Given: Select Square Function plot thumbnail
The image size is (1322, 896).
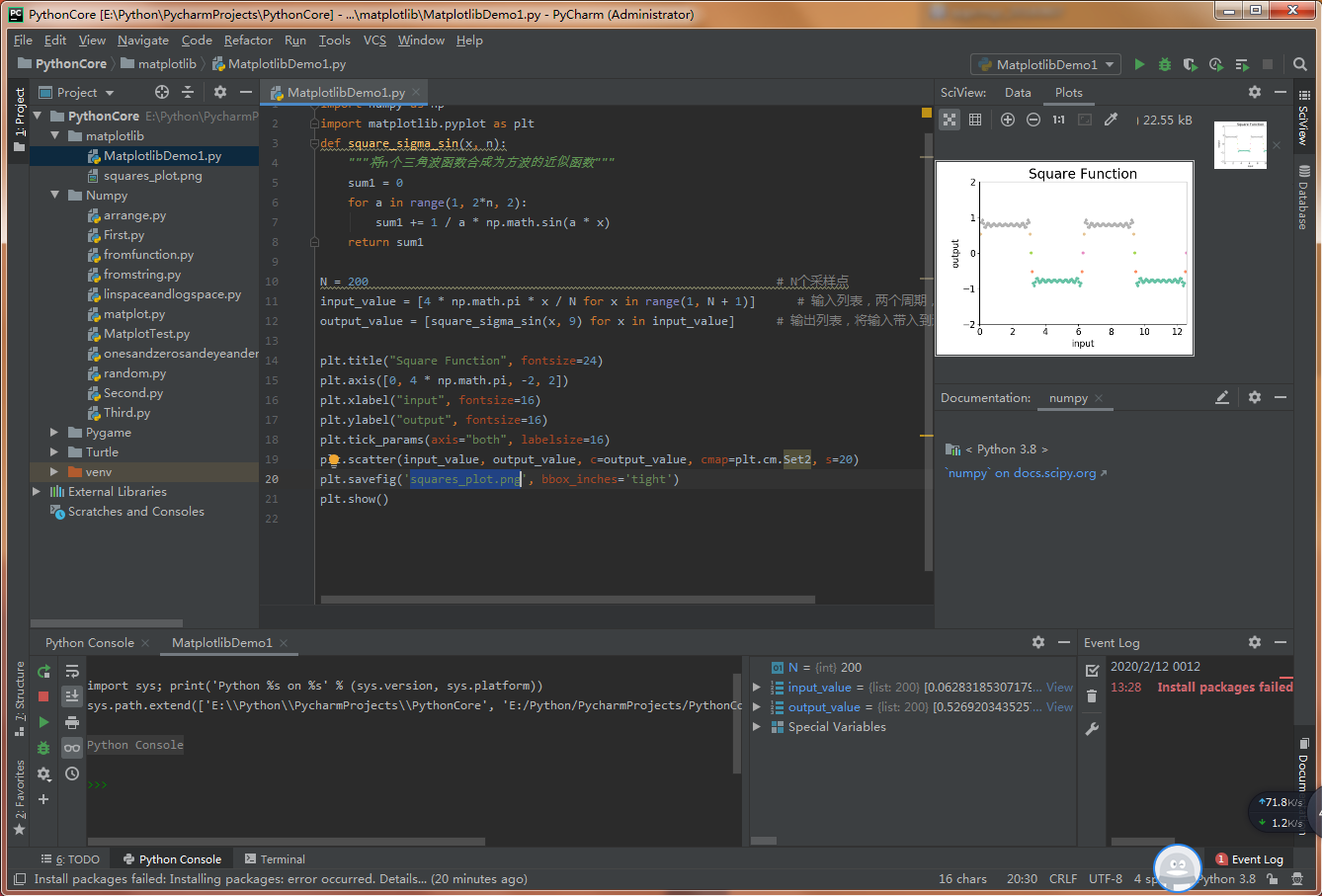Looking at the screenshot, I should pos(1240,145).
